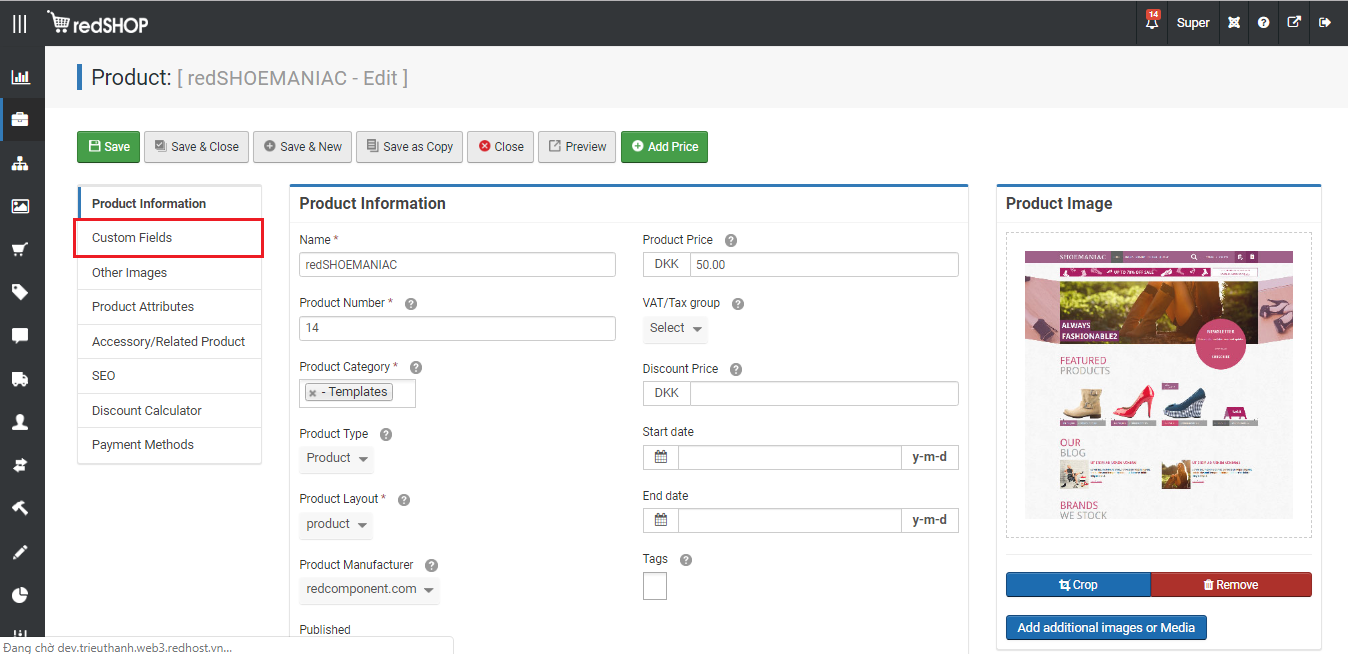This screenshot has height=654, width=1348.
Task: Open the redSHOP logo home link
Action: 97,22
